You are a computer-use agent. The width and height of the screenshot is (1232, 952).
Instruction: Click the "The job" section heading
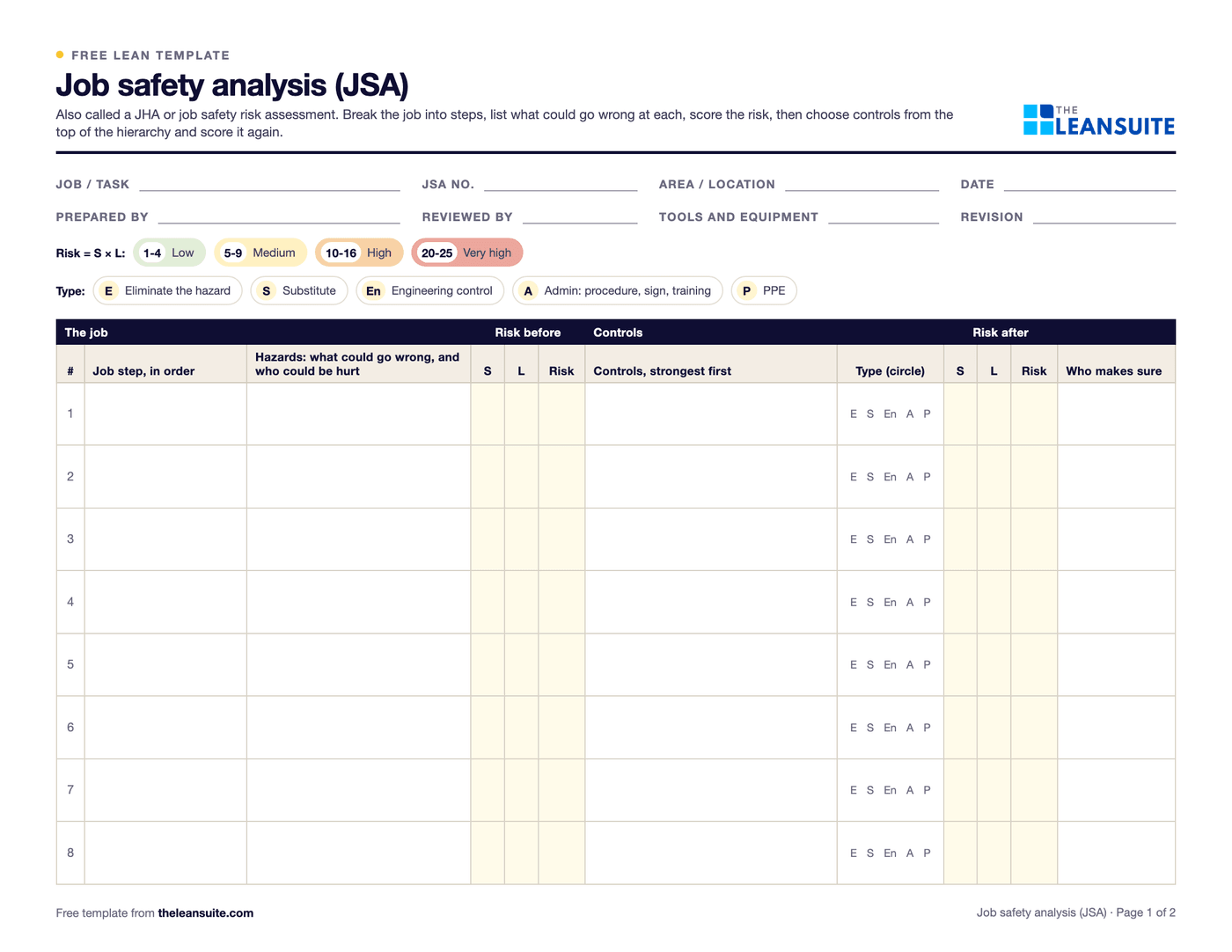pos(86,333)
